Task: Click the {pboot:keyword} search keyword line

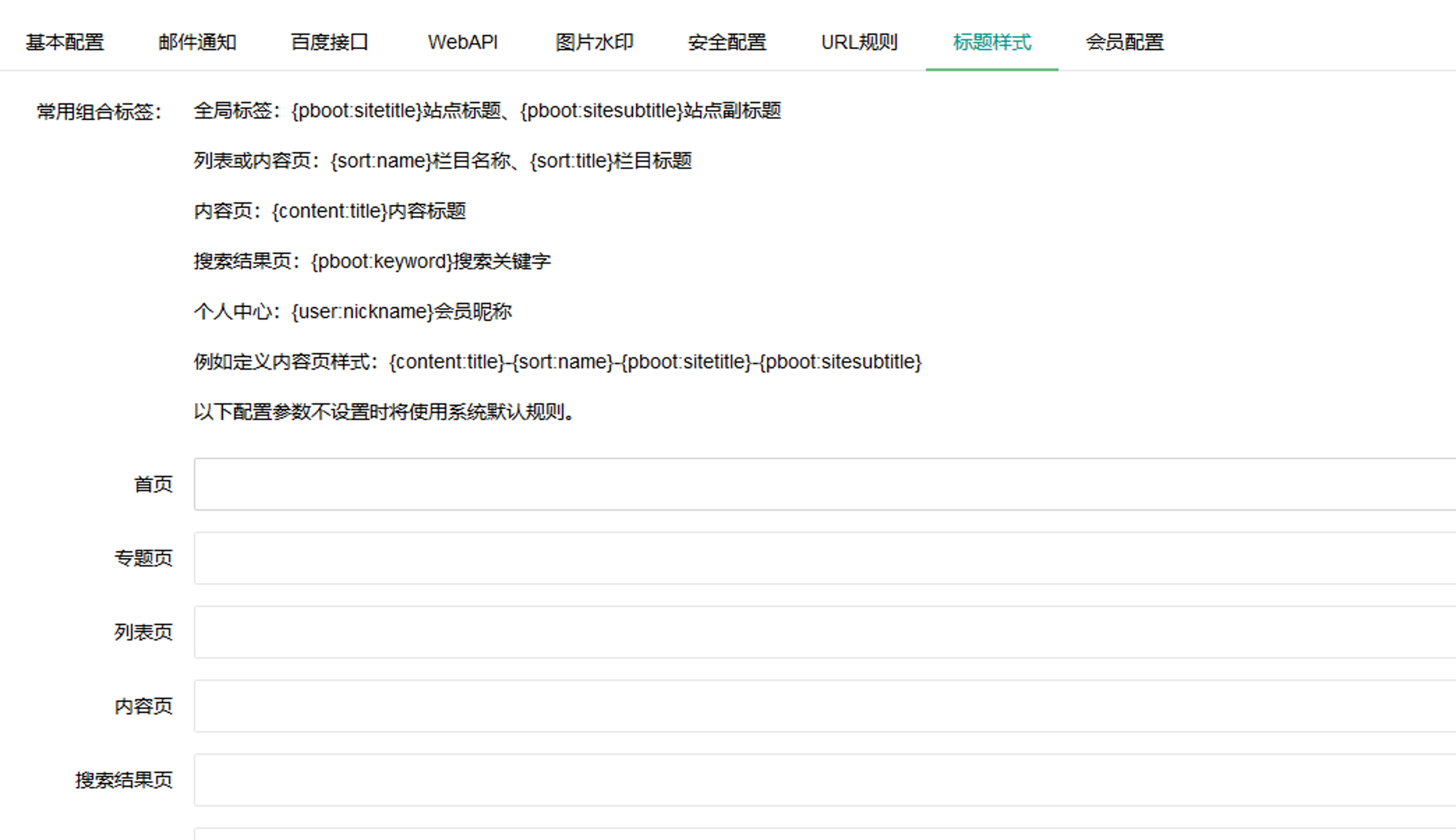Action: [x=372, y=262]
